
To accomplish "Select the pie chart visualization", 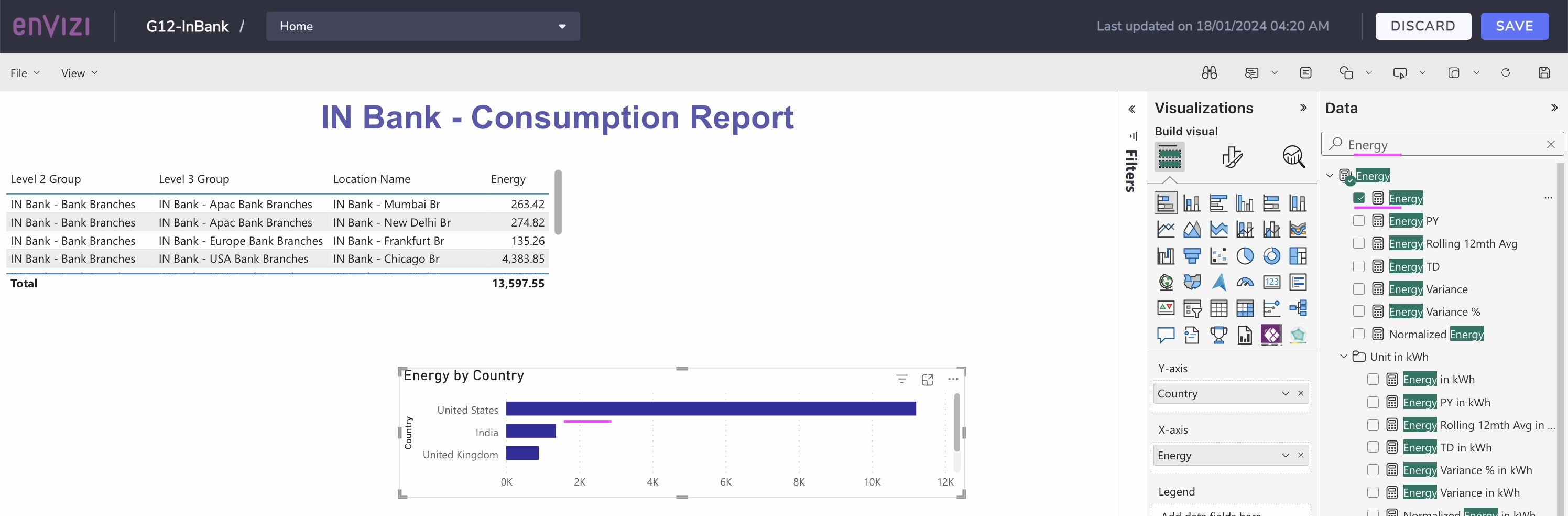I will (1245, 256).
